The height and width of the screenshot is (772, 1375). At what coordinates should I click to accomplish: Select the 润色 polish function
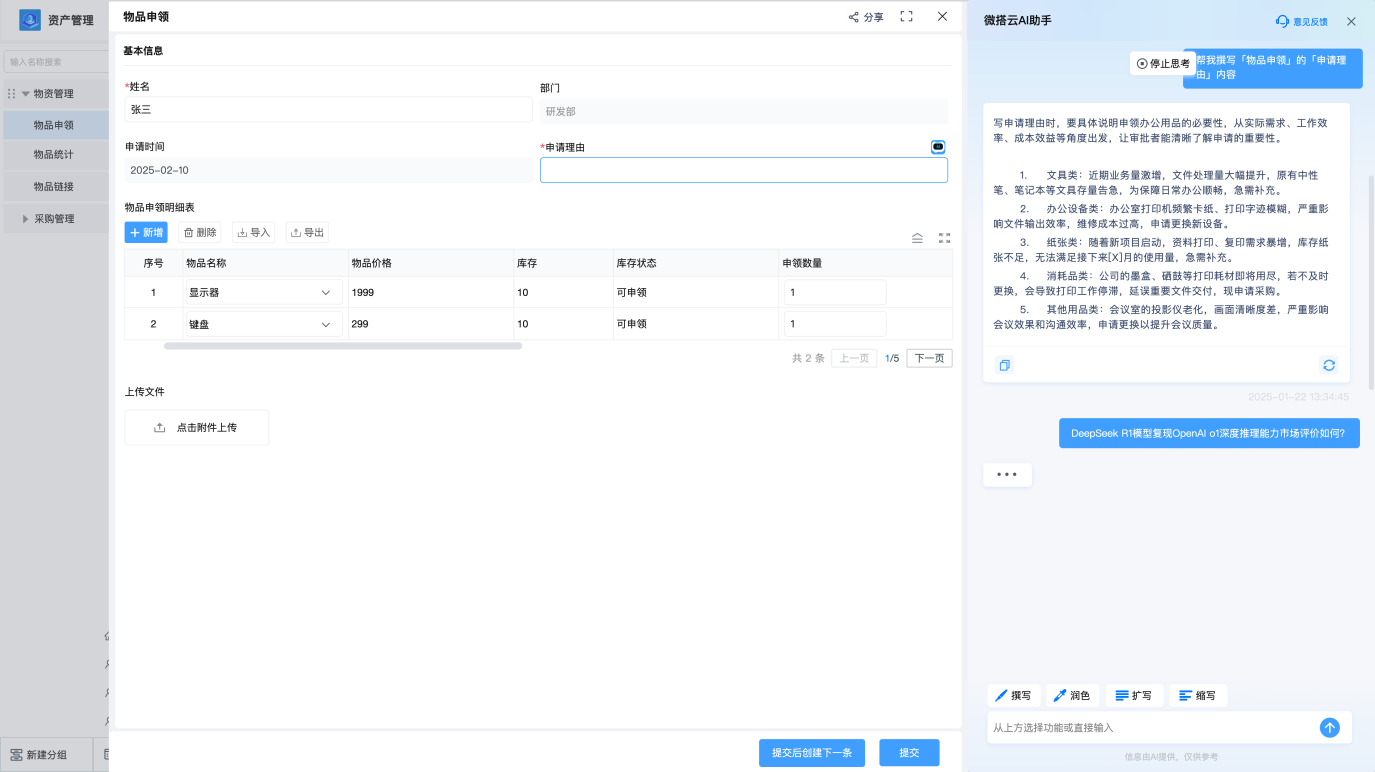(1073, 695)
